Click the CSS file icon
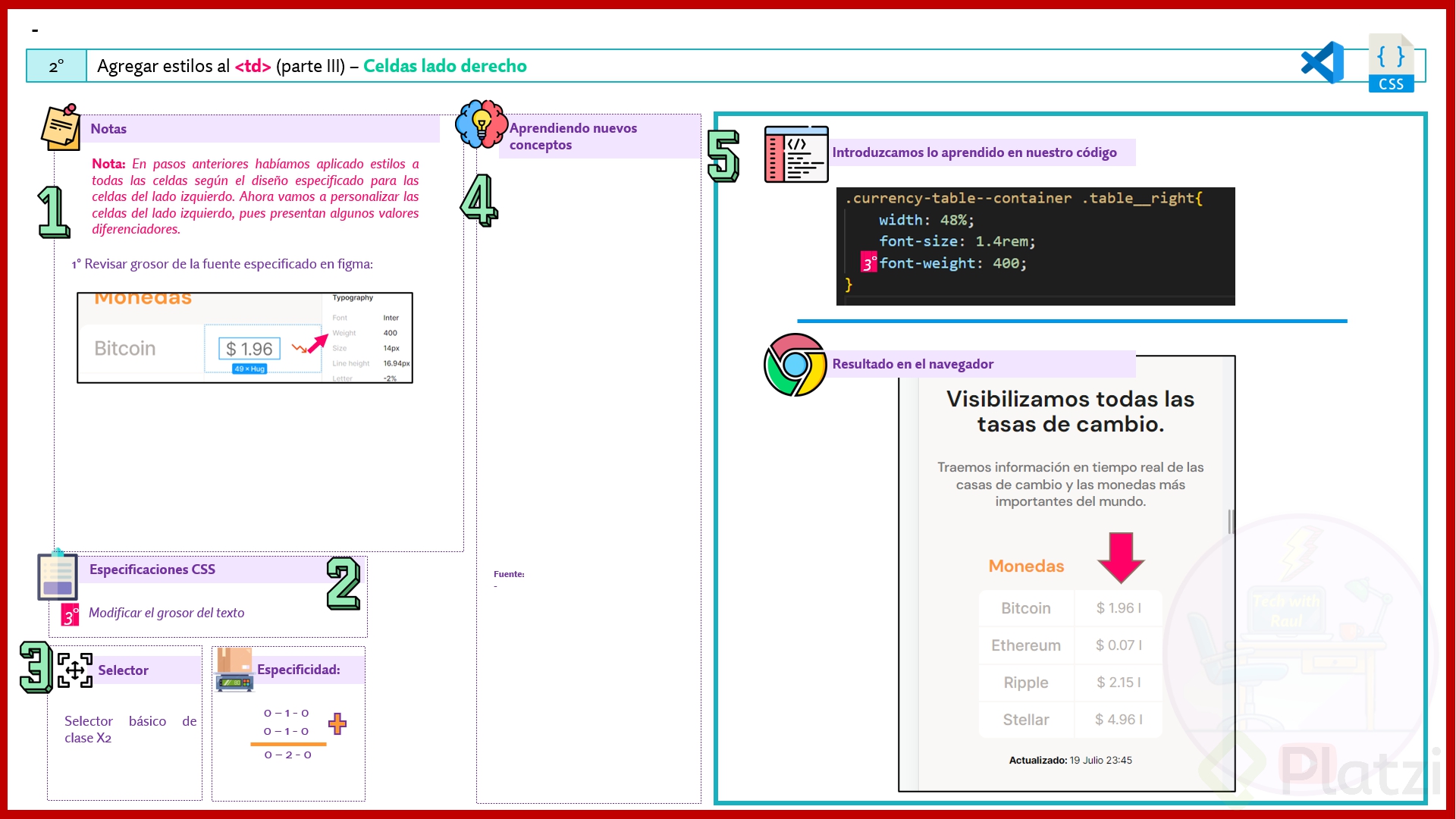This screenshot has width=1456, height=819. (1391, 64)
